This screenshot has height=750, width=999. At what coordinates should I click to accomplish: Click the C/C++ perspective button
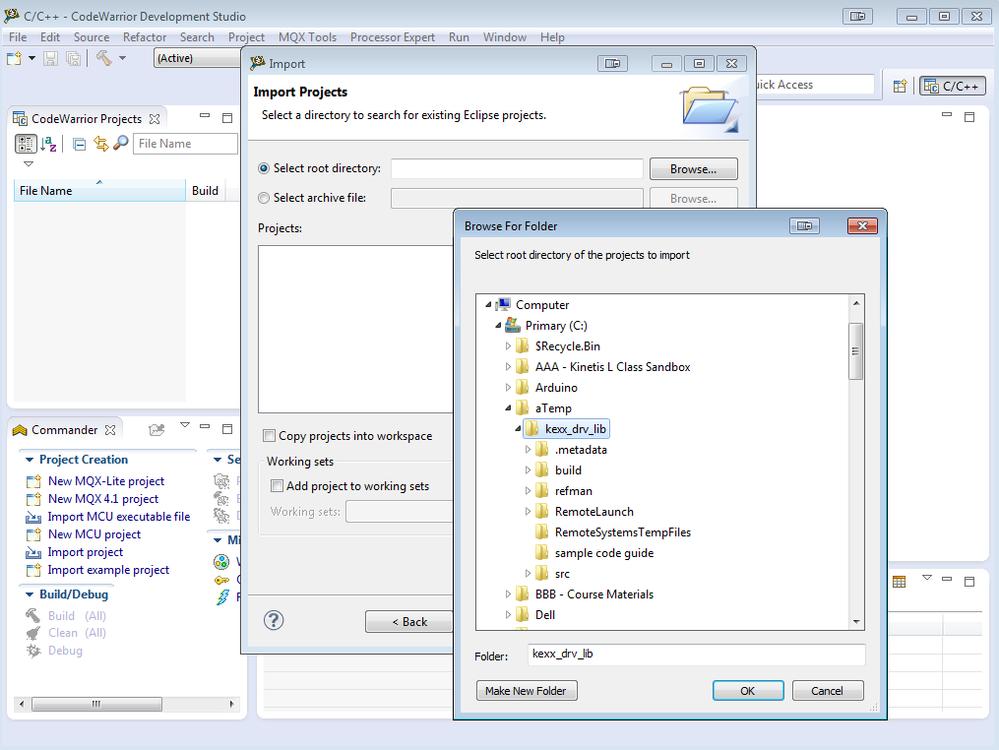952,86
